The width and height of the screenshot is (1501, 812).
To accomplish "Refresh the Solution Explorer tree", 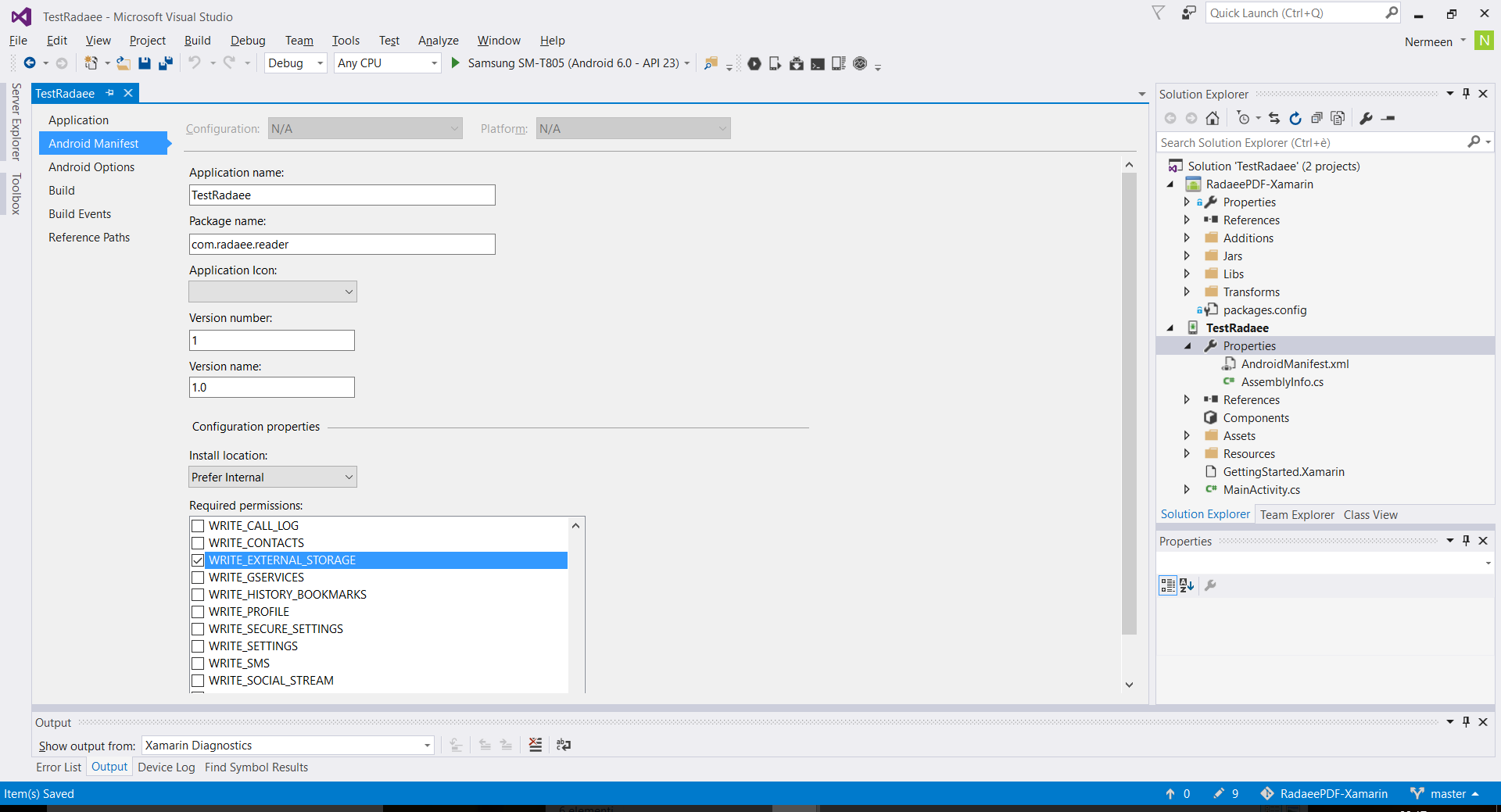I will point(1295,118).
